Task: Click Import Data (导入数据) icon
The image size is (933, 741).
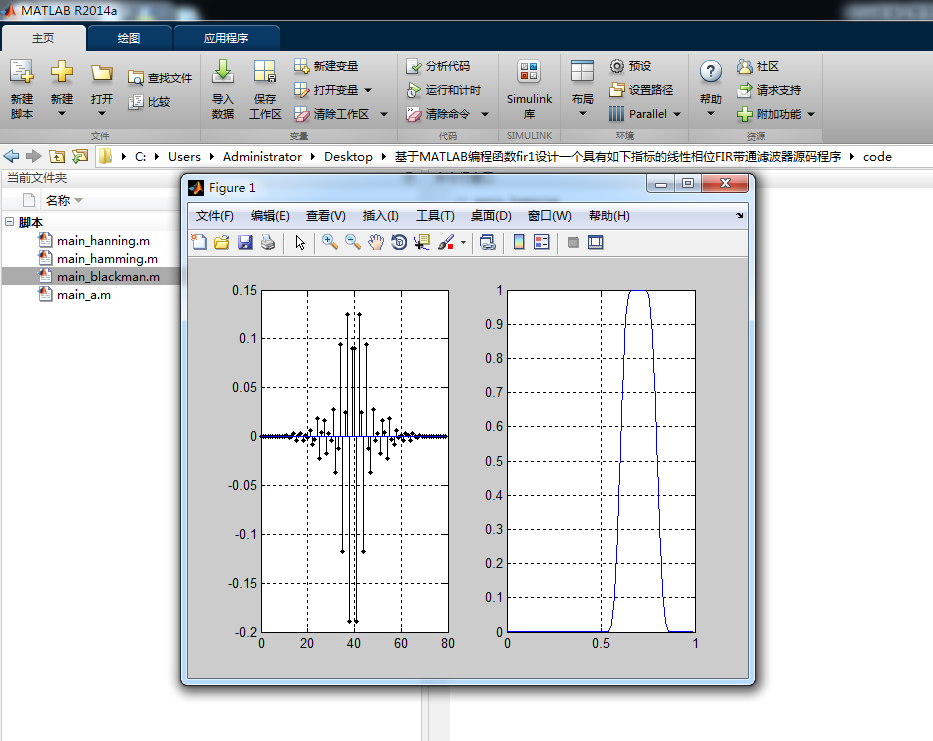Action: tap(223, 71)
